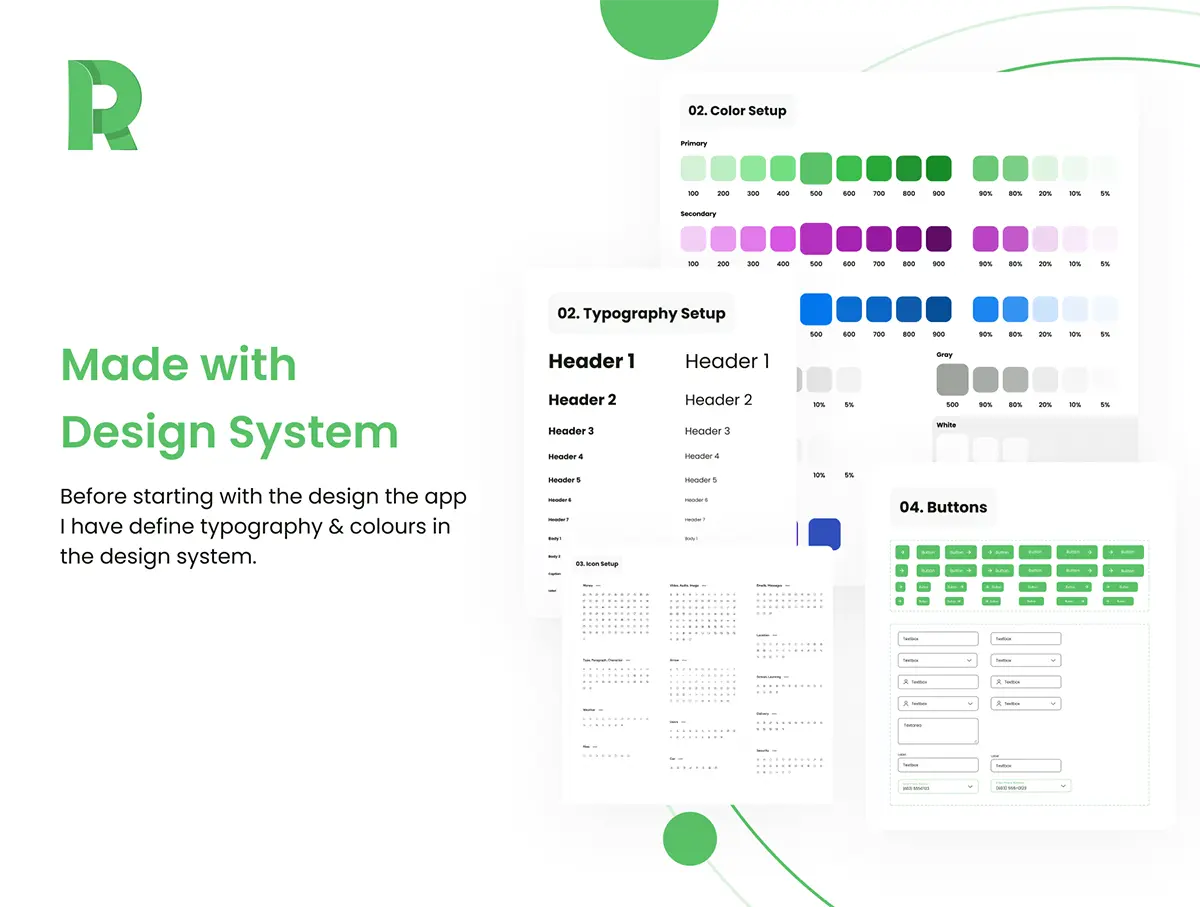
Task: Click inside the Textarea field
Action: (x=937, y=730)
